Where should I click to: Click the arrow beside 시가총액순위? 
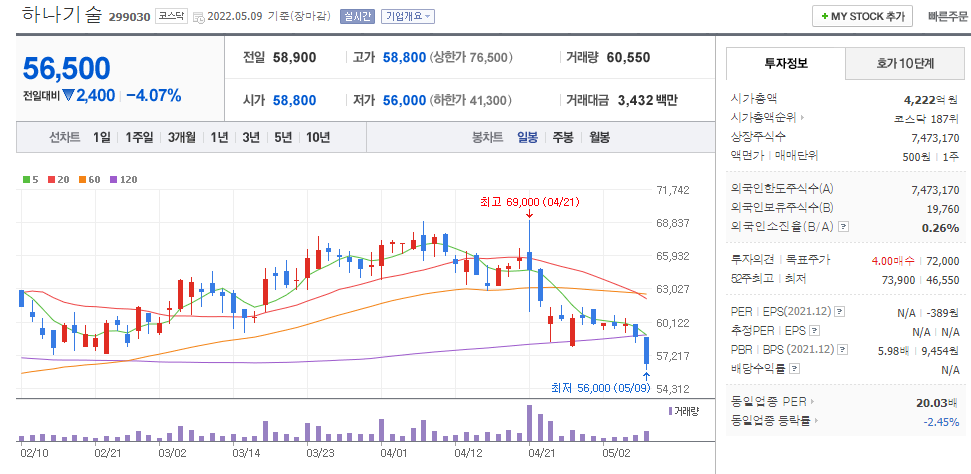pos(803,117)
